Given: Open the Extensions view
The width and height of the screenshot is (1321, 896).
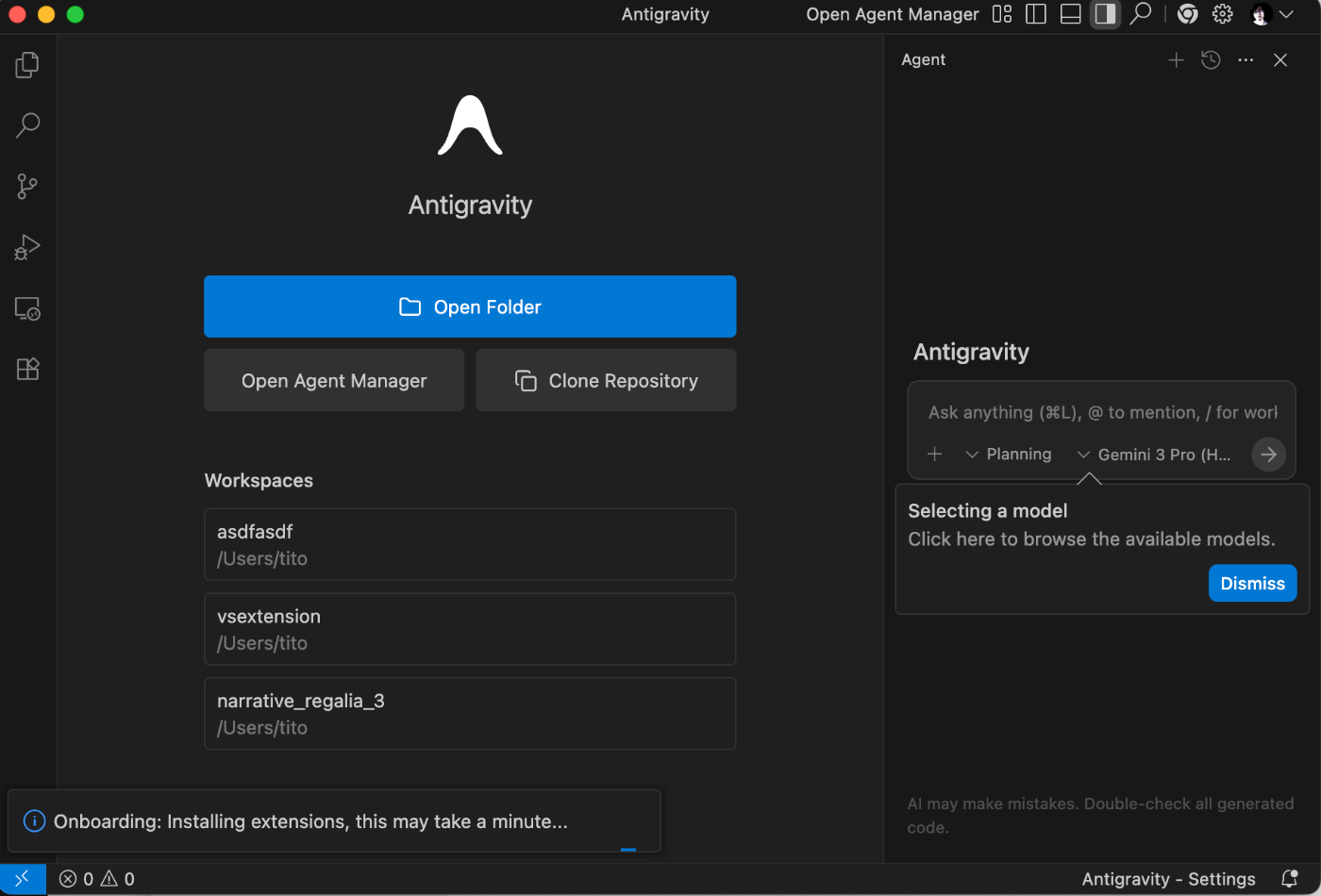Looking at the screenshot, I should 27,369.
